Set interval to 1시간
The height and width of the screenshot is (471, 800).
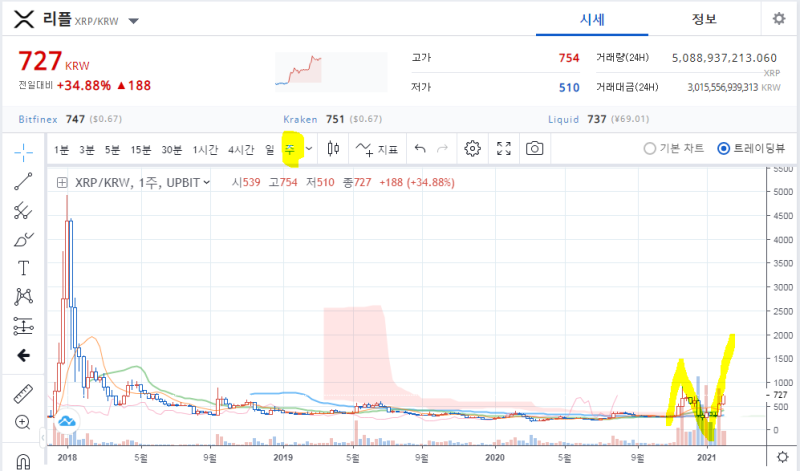coord(205,150)
